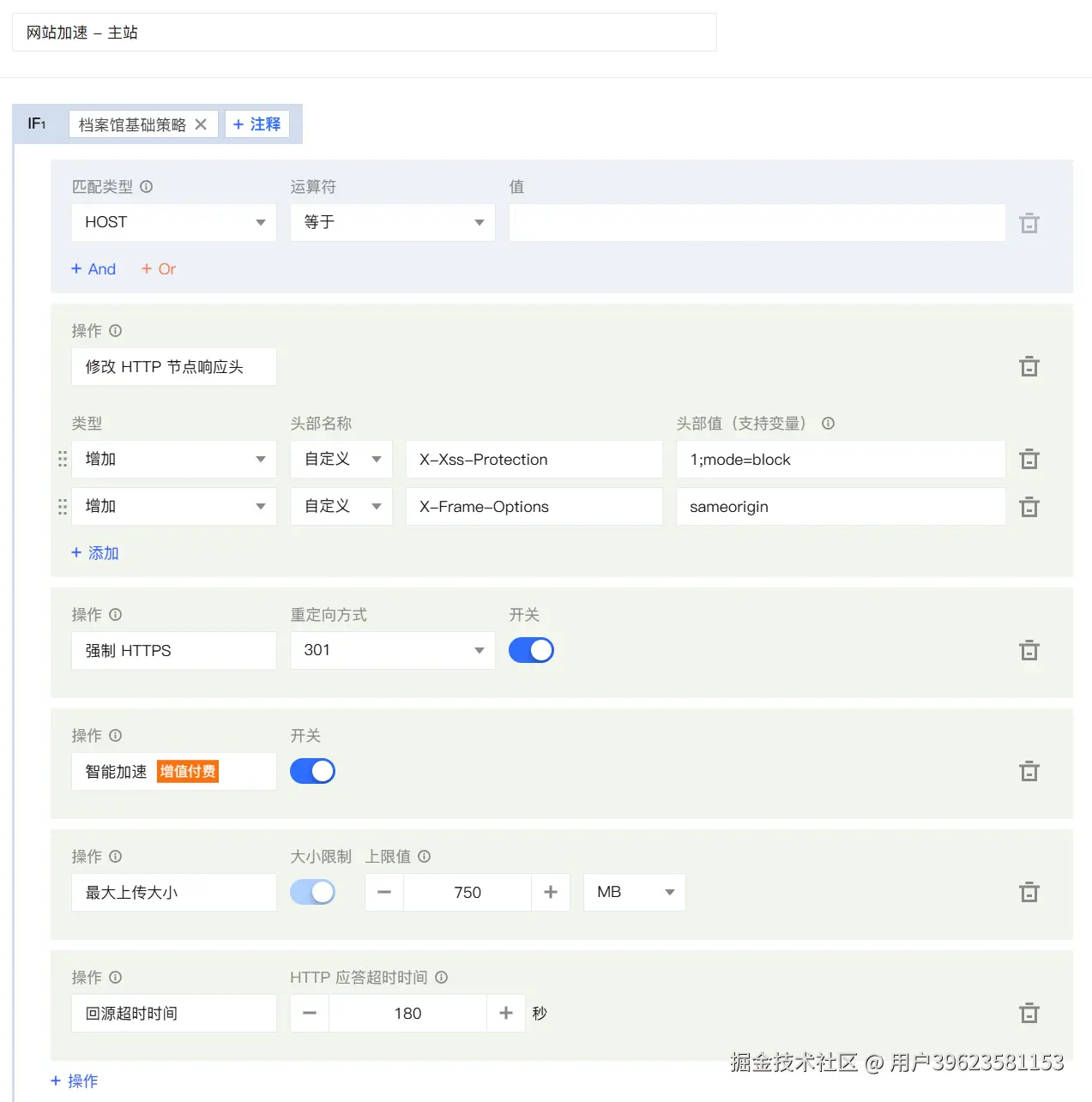Grab drag handle of X-Xss-Protection row
Viewport: 1092px width, 1102px height.
tap(62, 460)
